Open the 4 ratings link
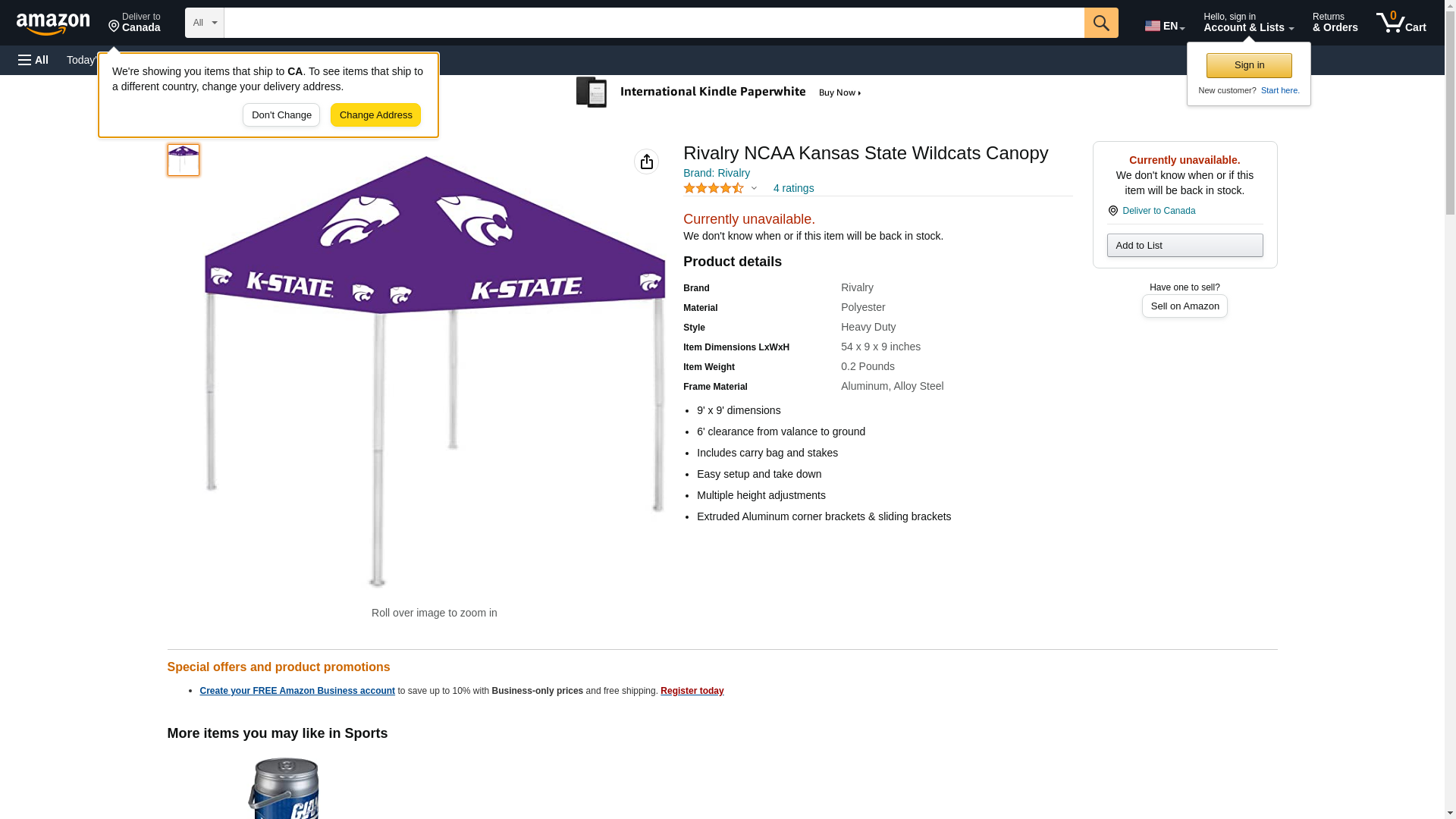Image resolution: width=1456 pixels, height=819 pixels. point(793,188)
